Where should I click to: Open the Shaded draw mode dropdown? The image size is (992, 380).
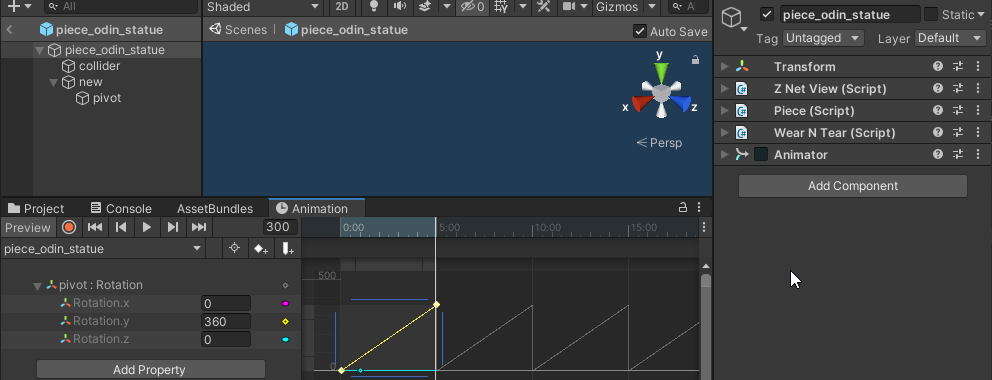click(x=263, y=6)
